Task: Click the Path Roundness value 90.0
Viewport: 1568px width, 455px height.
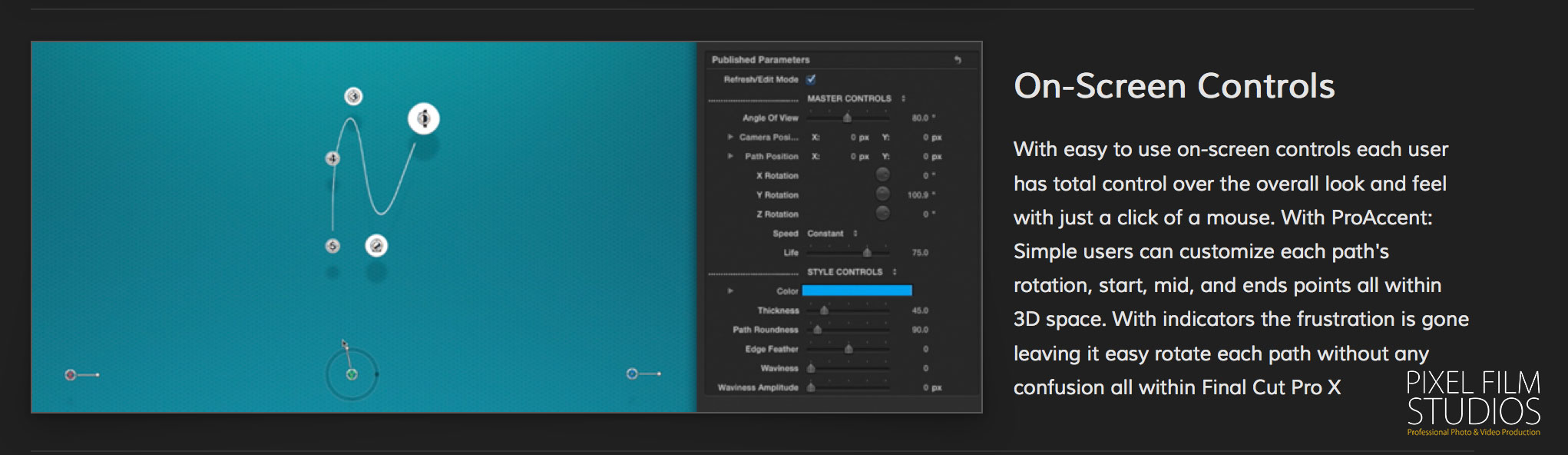Action: click(x=920, y=330)
